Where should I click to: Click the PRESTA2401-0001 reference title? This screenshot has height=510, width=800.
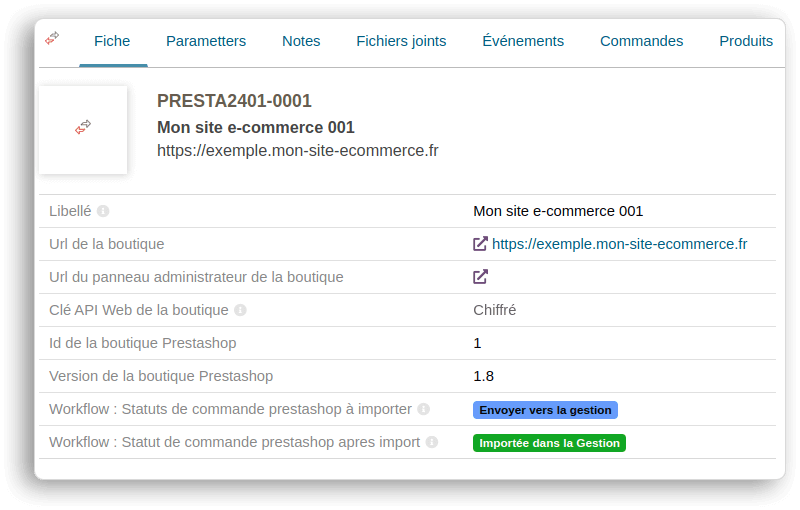(x=234, y=101)
